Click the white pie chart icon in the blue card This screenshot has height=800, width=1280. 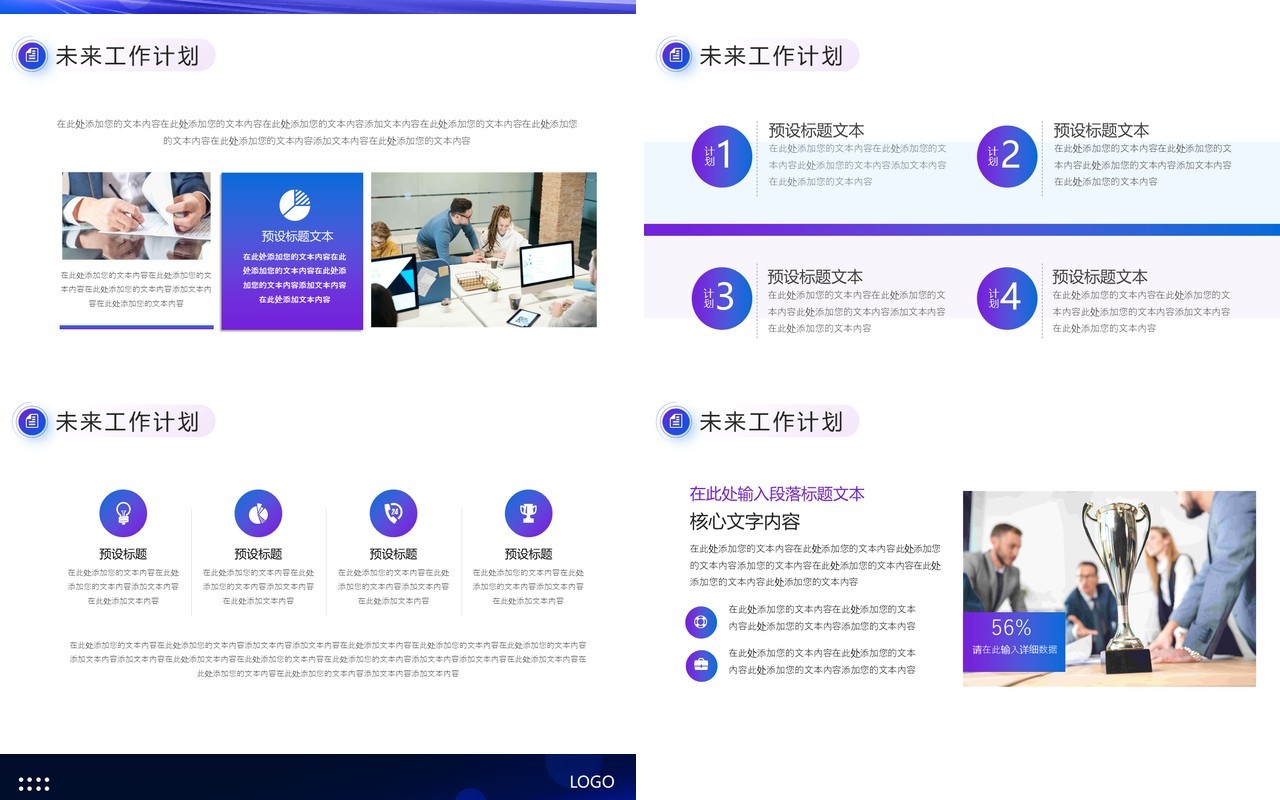coord(294,204)
